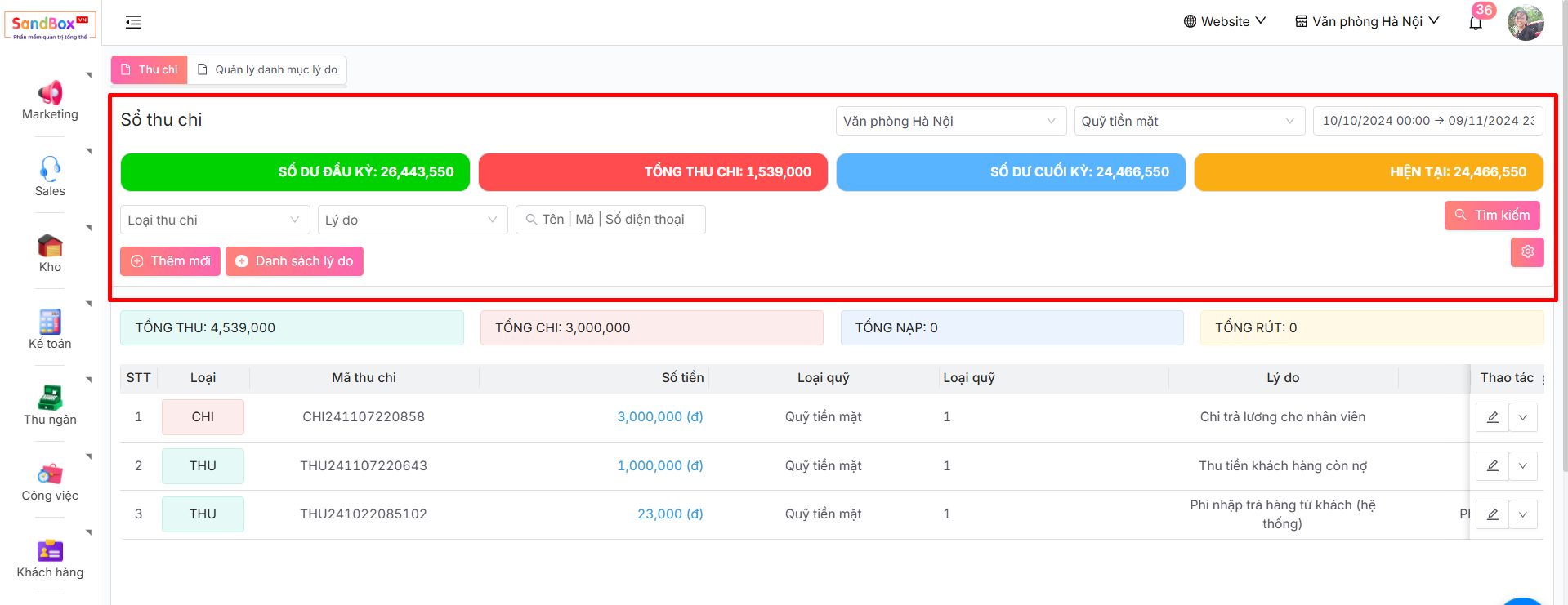
Task: Switch to Quản lý danh mục lý do tab
Action: pos(268,69)
